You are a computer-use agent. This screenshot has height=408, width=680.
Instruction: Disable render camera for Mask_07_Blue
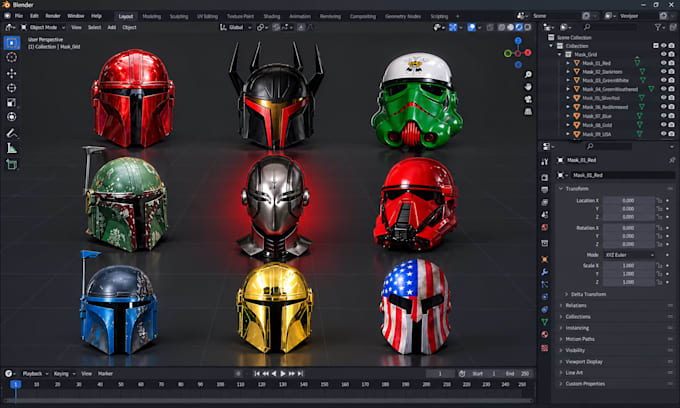click(671, 116)
